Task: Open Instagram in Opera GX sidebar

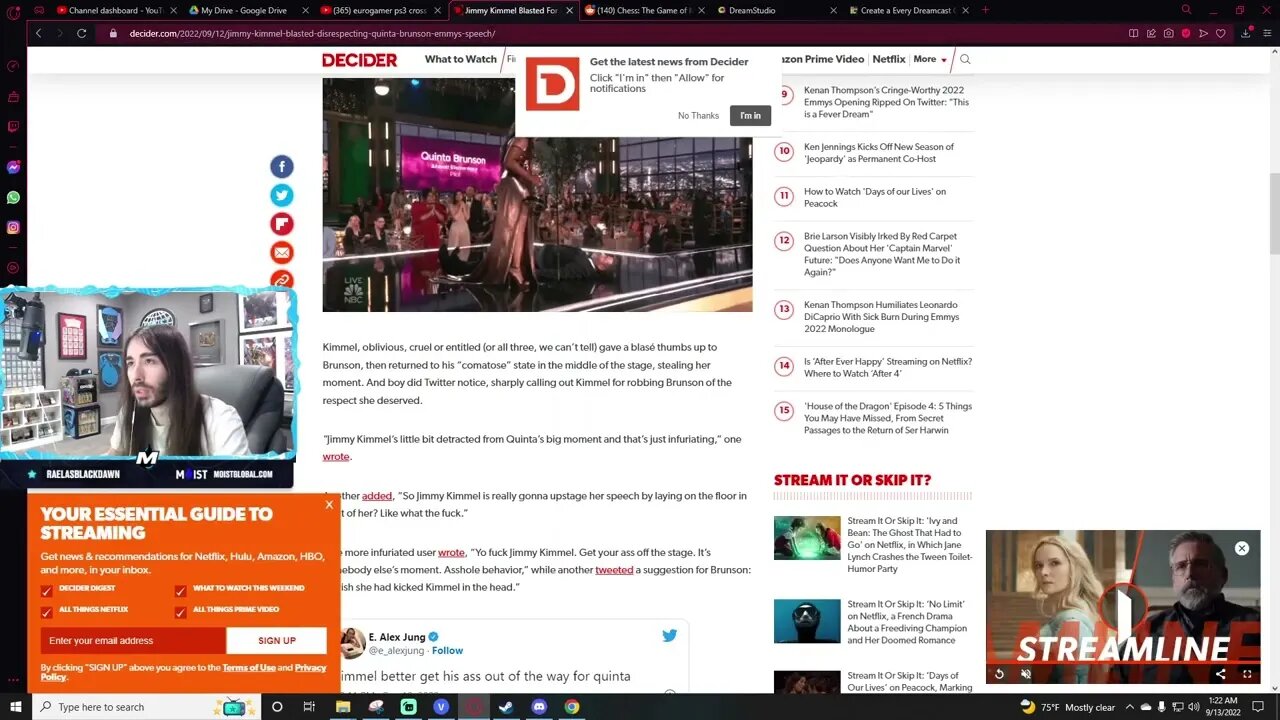Action: click(x=13, y=228)
